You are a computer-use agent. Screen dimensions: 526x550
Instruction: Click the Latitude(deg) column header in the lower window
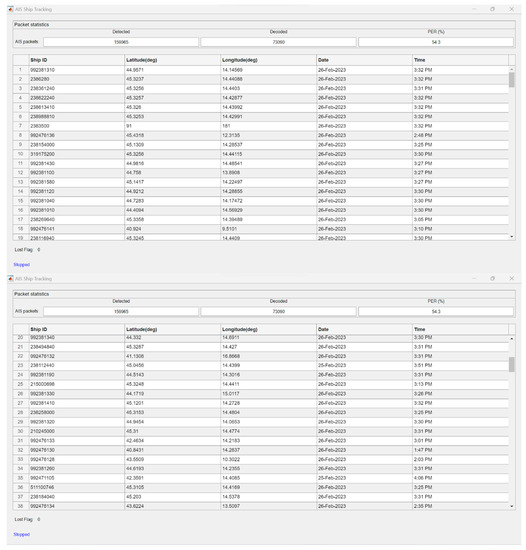coord(172,329)
